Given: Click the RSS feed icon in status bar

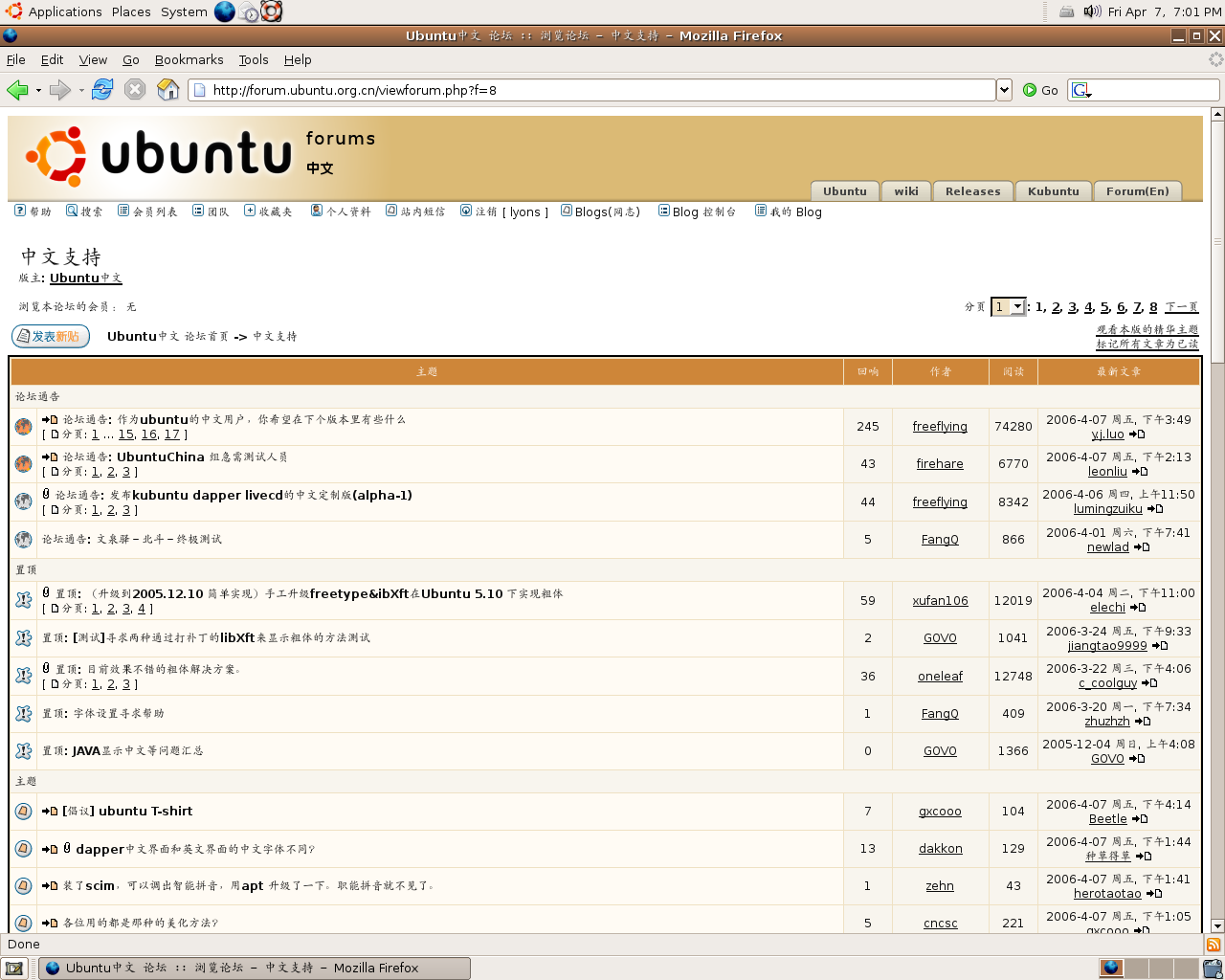Looking at the screenshot, I should tap(1214, 945).
